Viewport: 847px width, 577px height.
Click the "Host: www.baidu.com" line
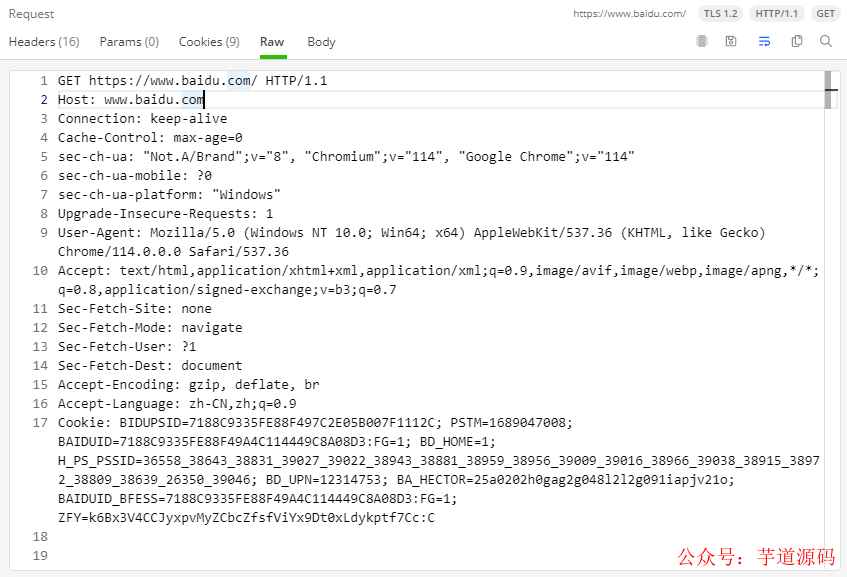[x=131, y=99]
